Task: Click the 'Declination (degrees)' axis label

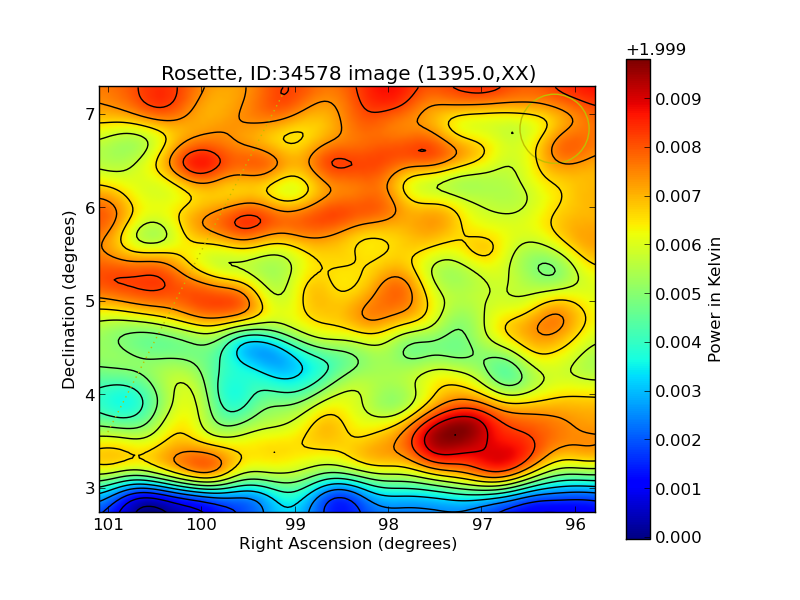Action: pyautogui.click(x=68, y=300)
